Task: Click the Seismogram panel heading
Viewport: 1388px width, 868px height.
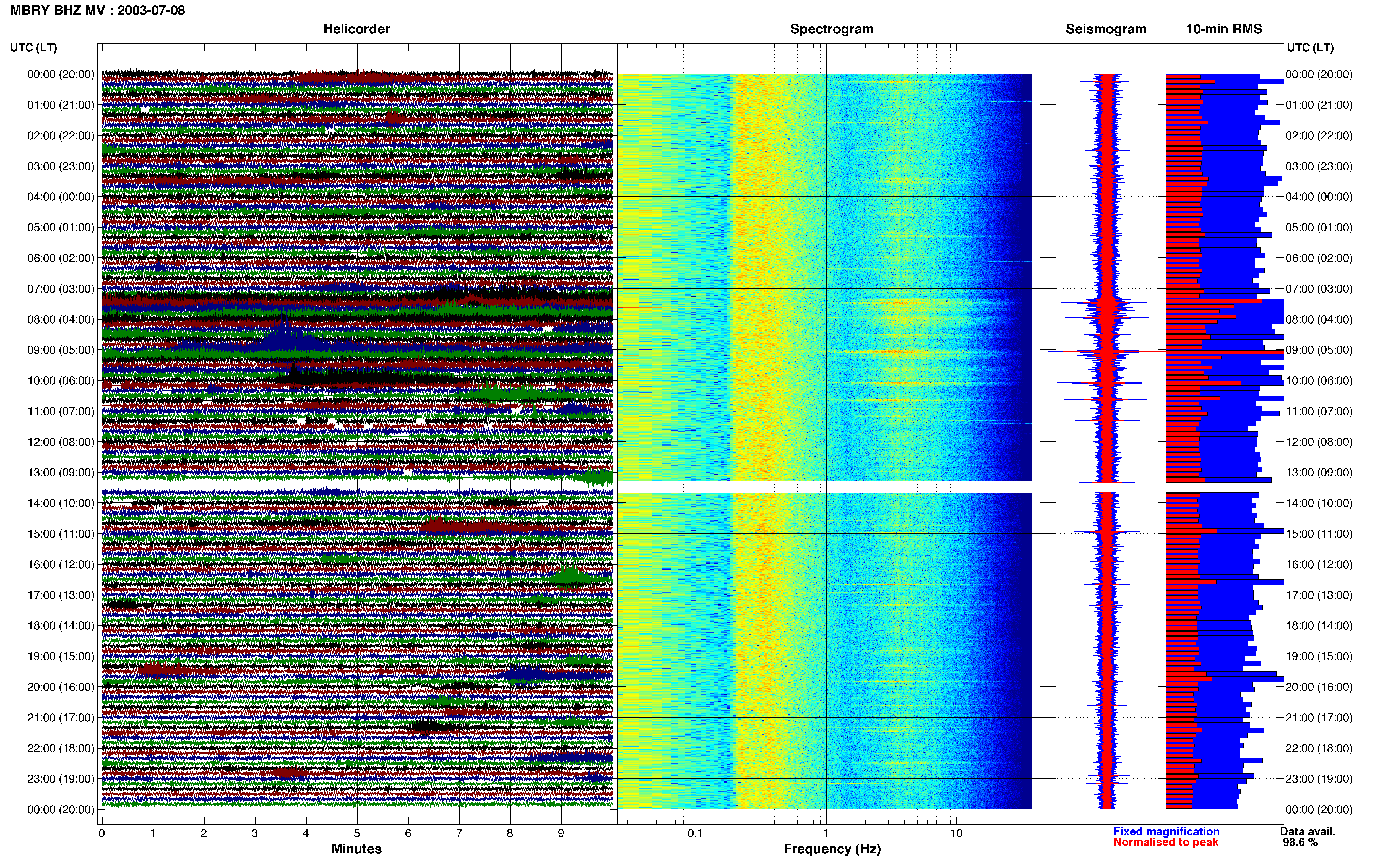Action: click(x=1106, y=29)
